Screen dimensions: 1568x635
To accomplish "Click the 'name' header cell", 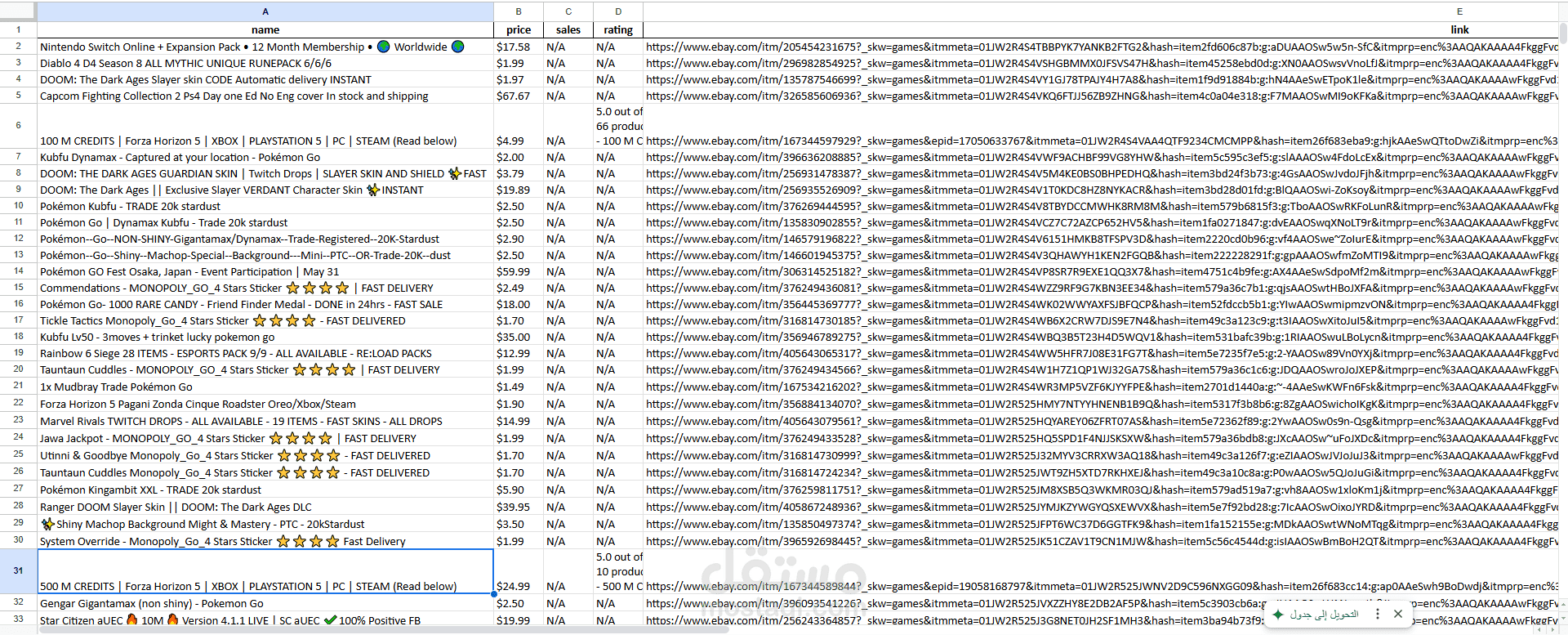I will [265, 29].
